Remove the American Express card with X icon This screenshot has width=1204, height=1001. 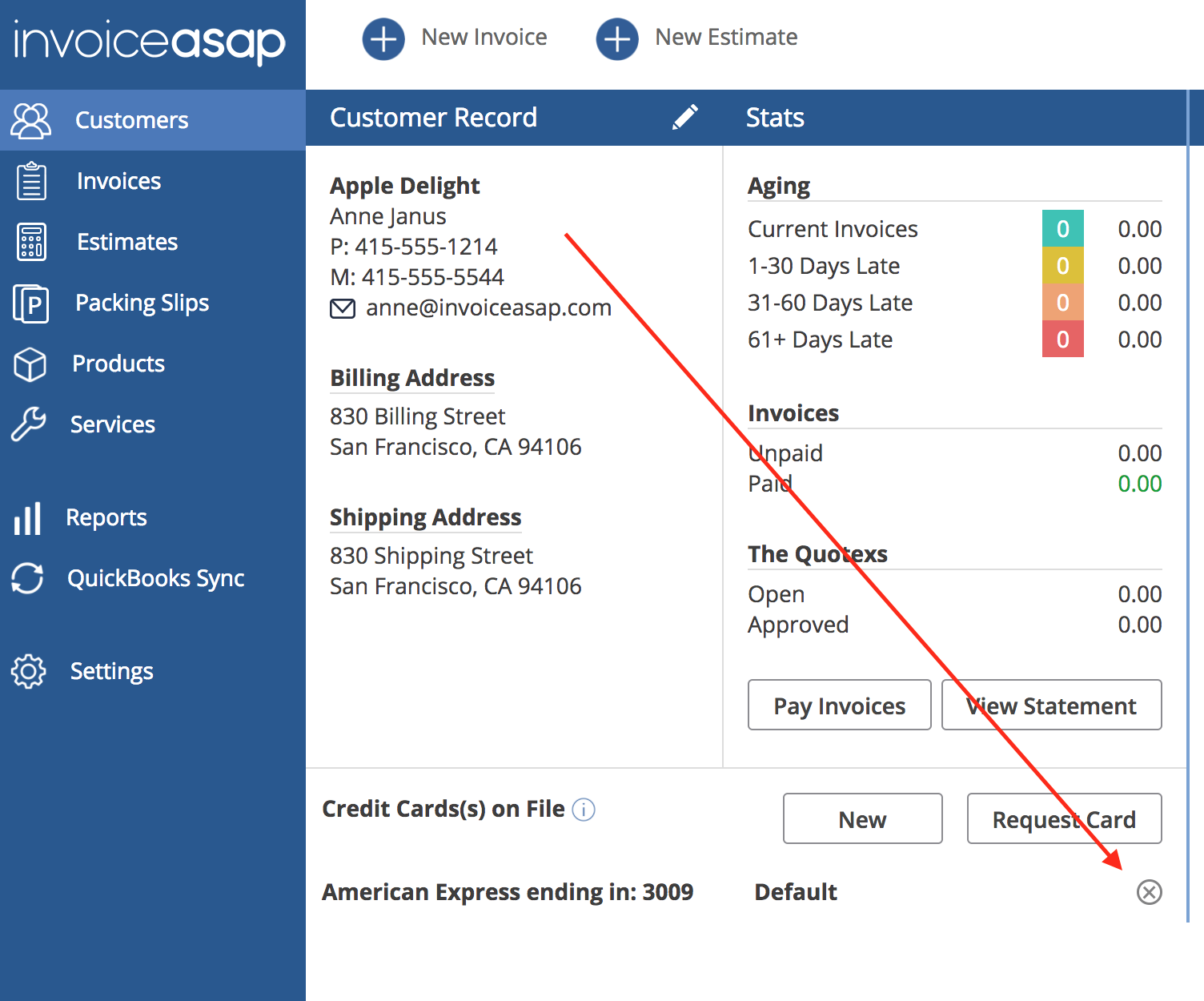pos(1149,891)
